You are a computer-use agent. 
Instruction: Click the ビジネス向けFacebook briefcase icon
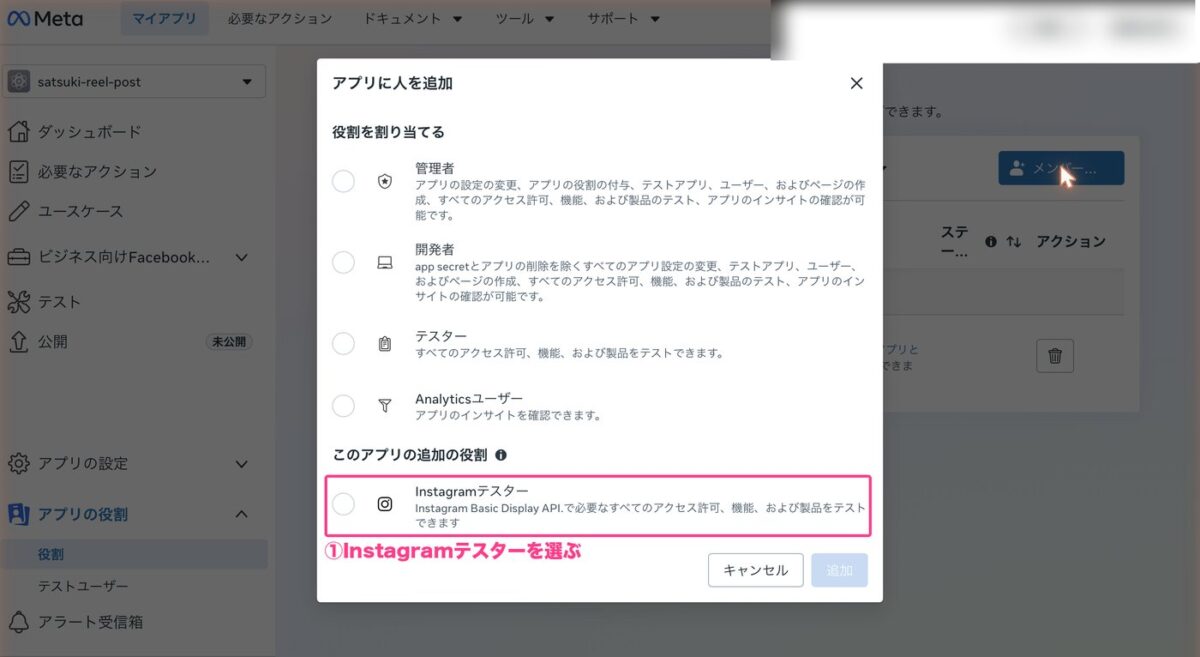18,257
